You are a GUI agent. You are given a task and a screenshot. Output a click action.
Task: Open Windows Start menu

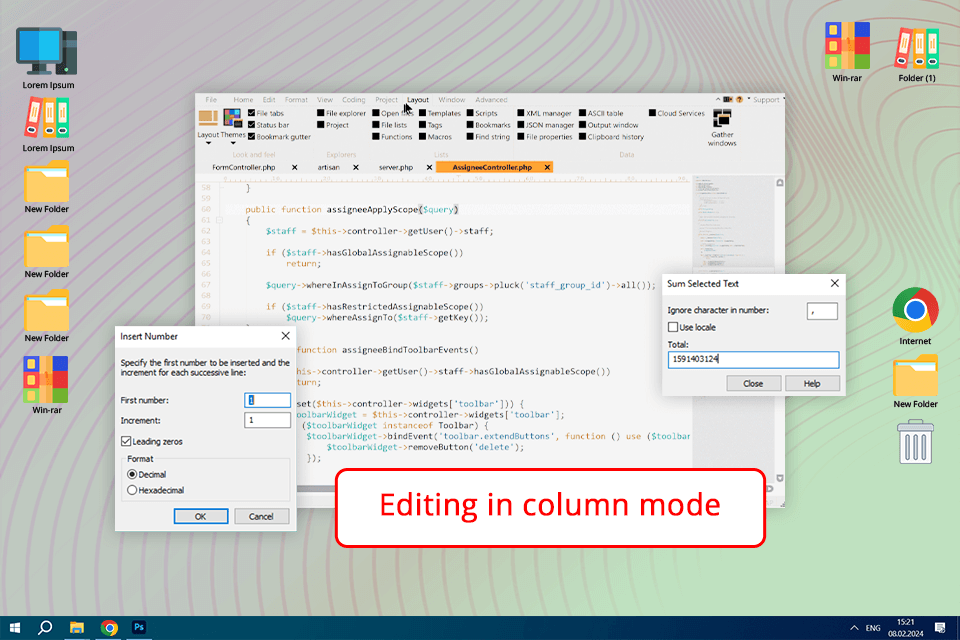click(x=15, y=628)
